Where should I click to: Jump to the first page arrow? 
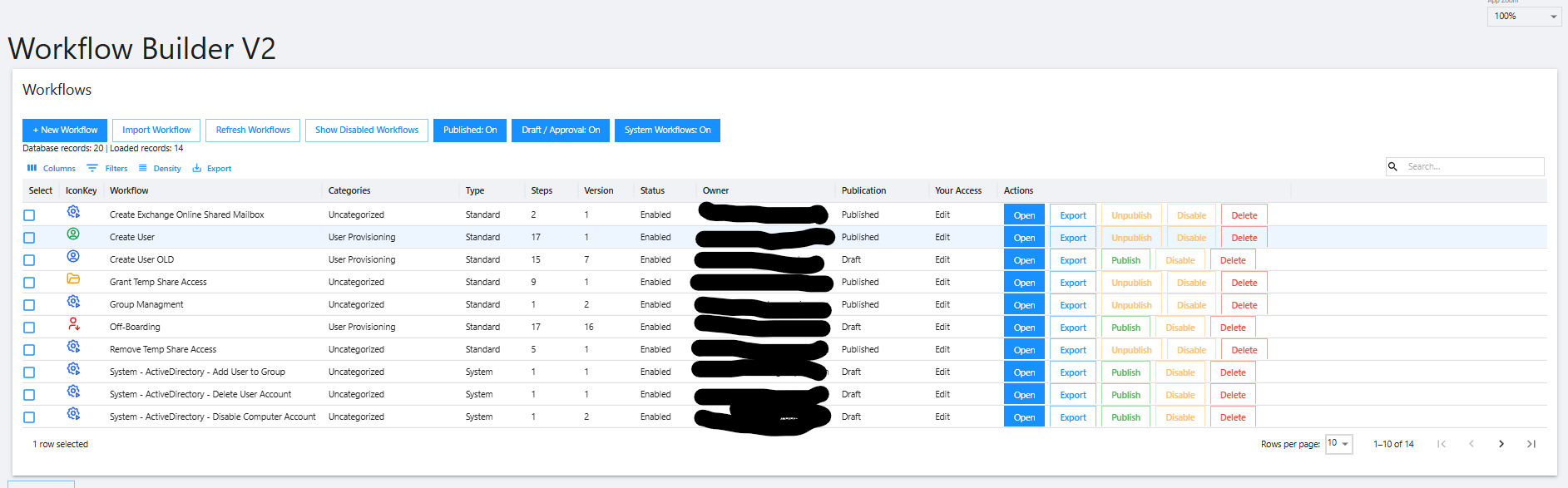pyautogui.click(x=1442, y=444)
